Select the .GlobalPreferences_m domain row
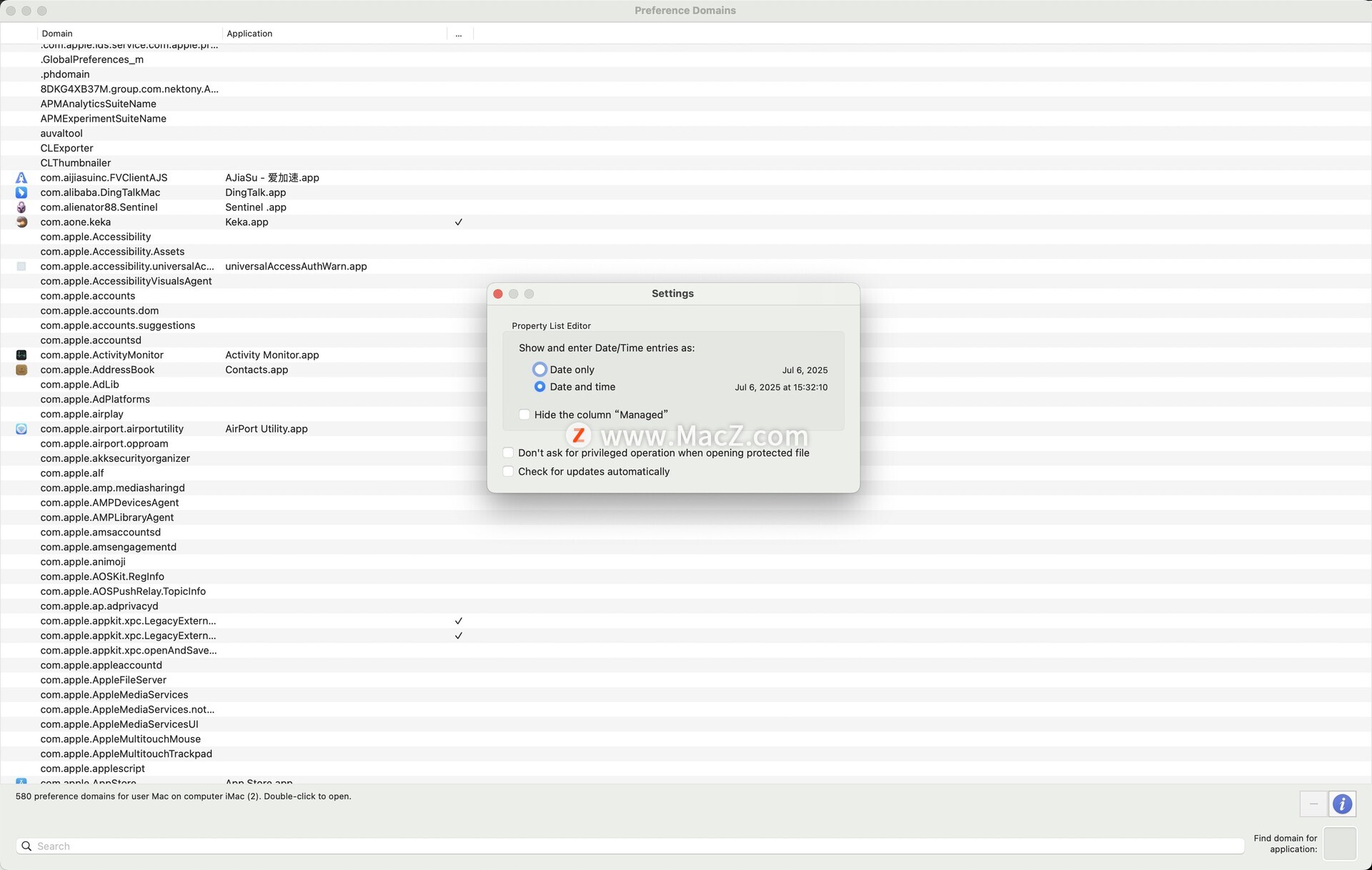Viewport: 1372px width, 870px height. pos(686,60)
